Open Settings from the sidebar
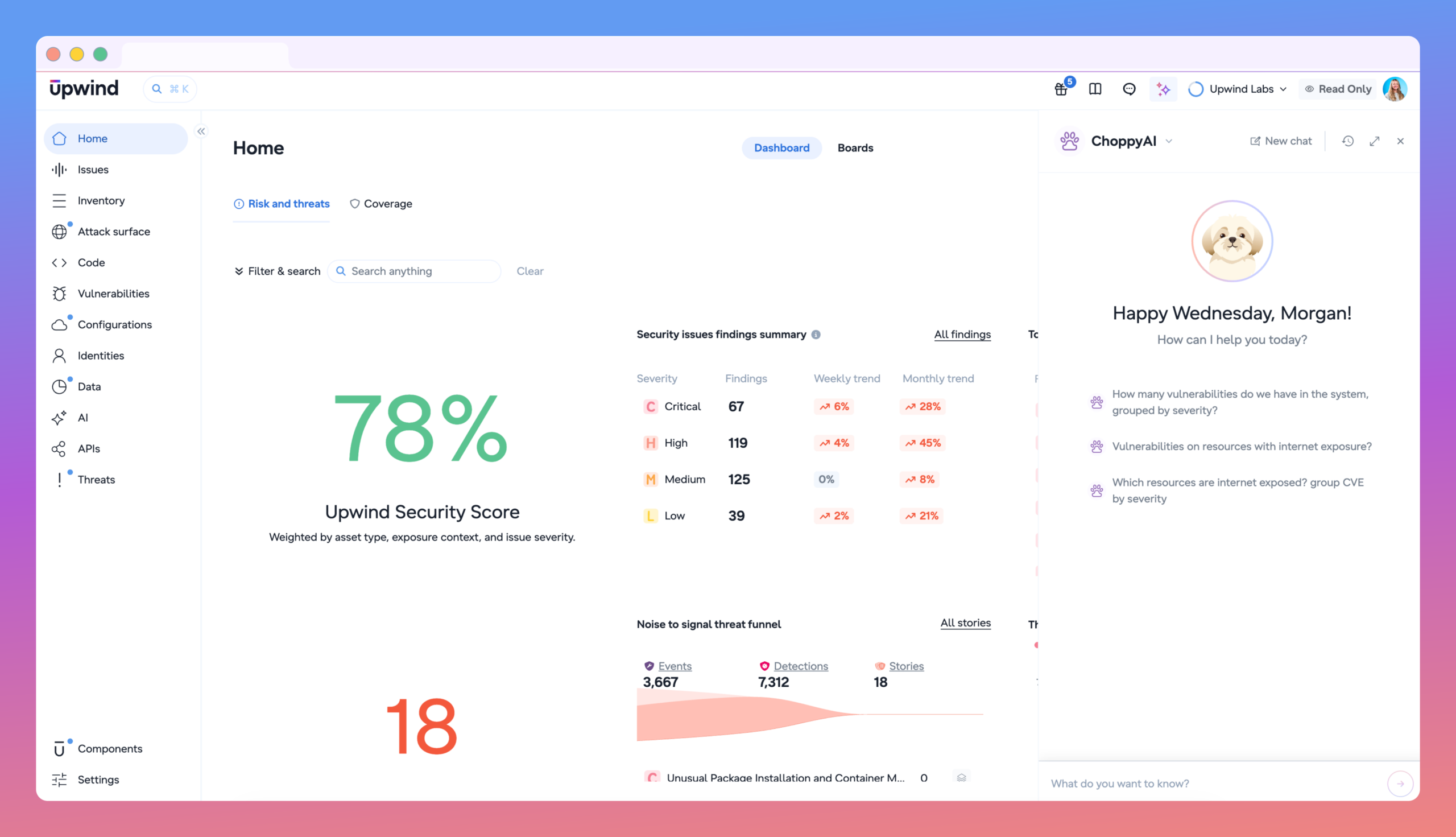The height and width of the screenshot is (837, 1456). (116, 780)
